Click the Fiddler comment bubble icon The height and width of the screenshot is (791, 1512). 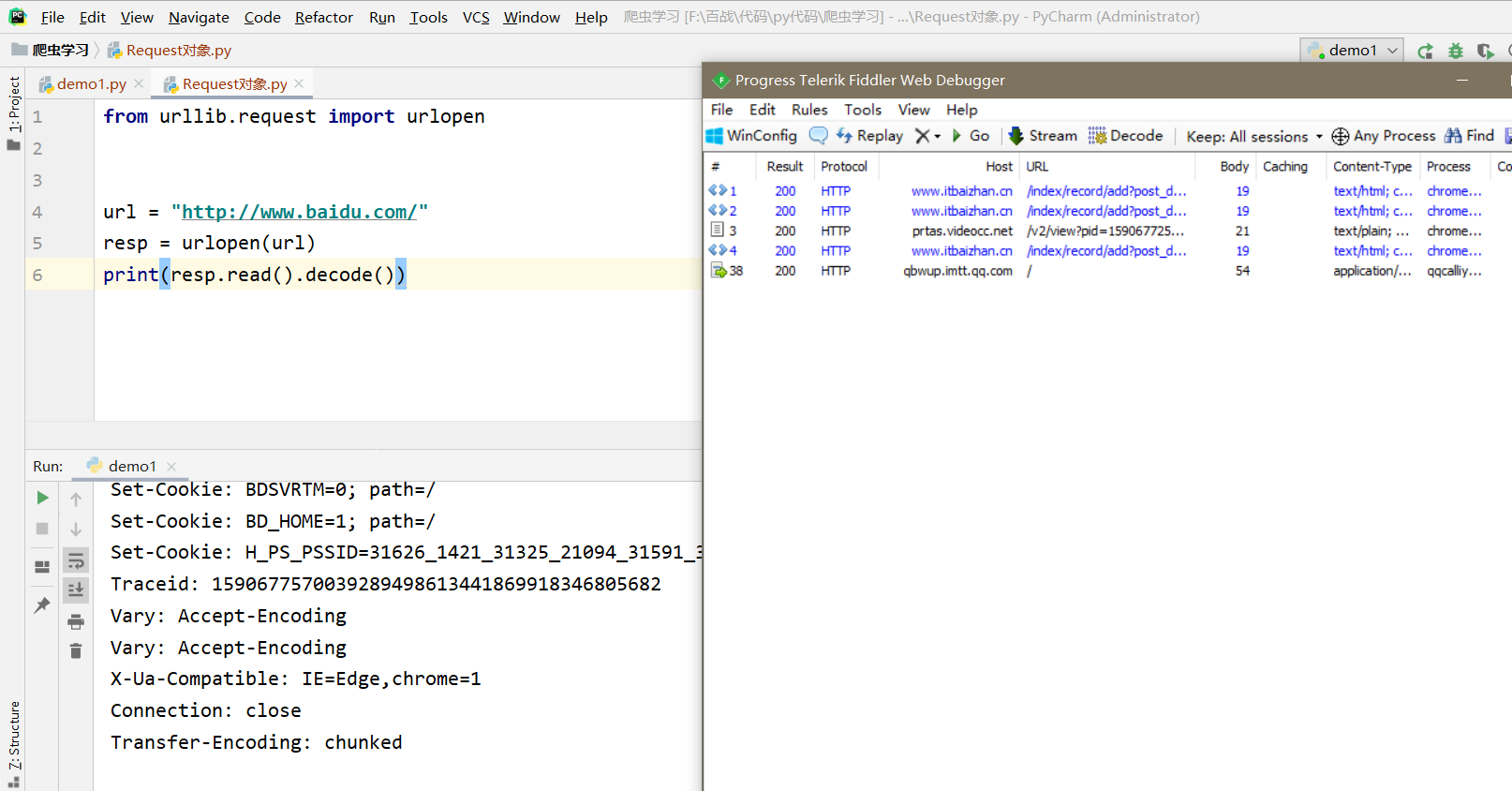click(x=818, y=136)
